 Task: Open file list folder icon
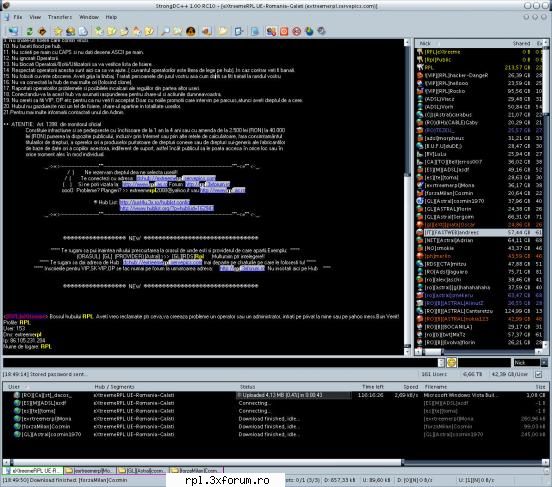tap(222, 31)
